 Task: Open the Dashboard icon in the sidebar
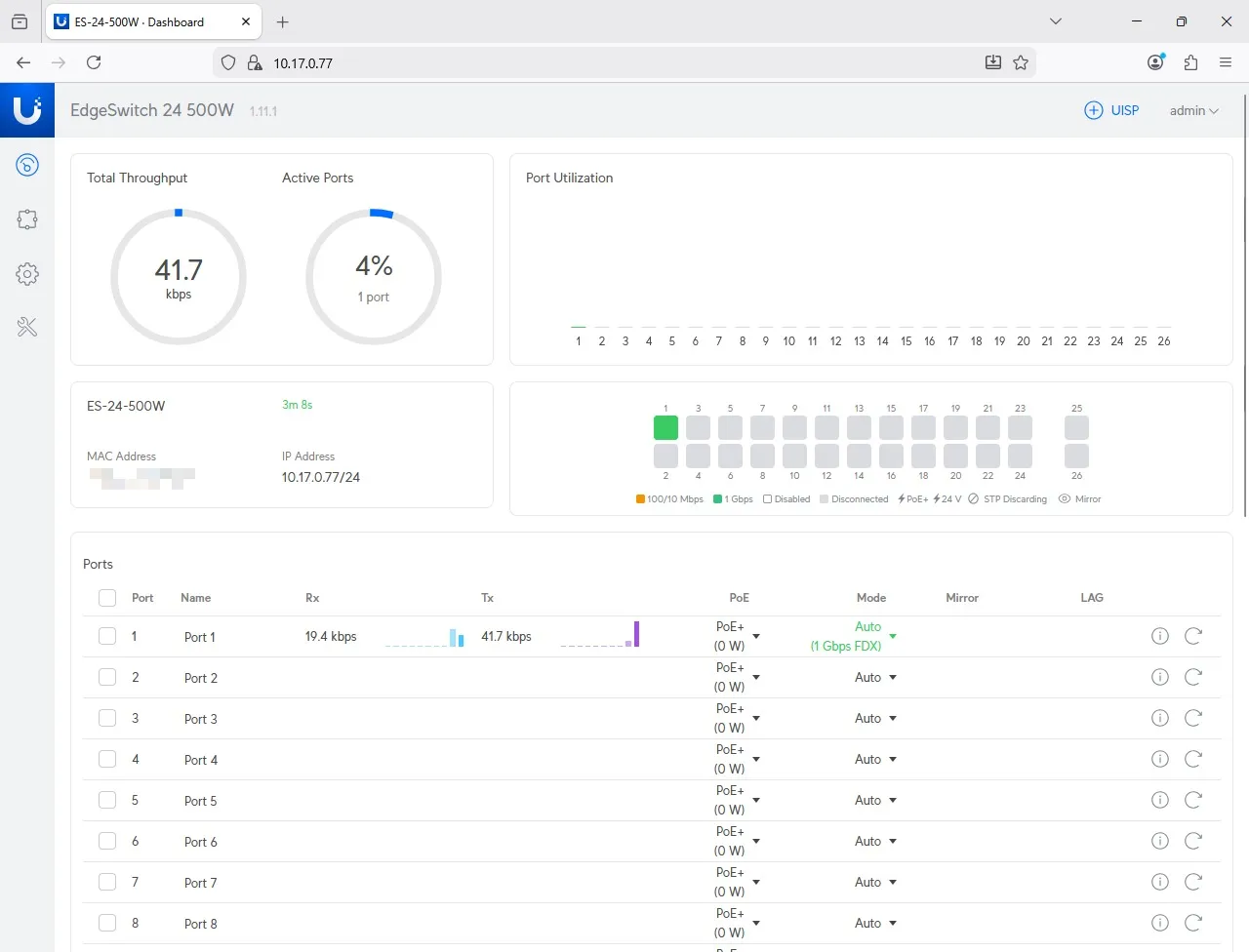(27, 165)
